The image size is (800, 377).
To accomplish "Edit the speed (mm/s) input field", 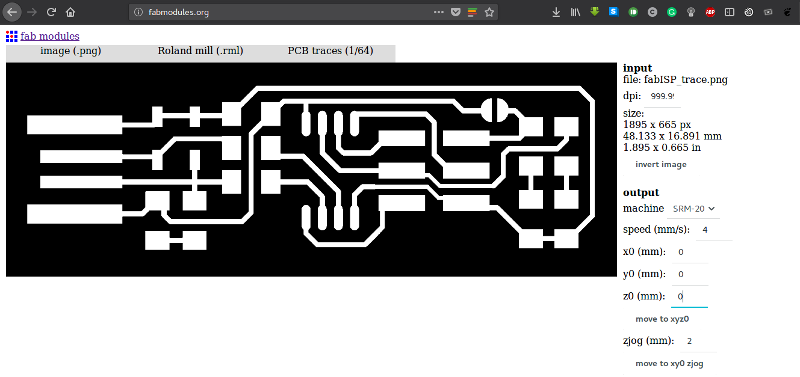I will click(x=714, y=230).
